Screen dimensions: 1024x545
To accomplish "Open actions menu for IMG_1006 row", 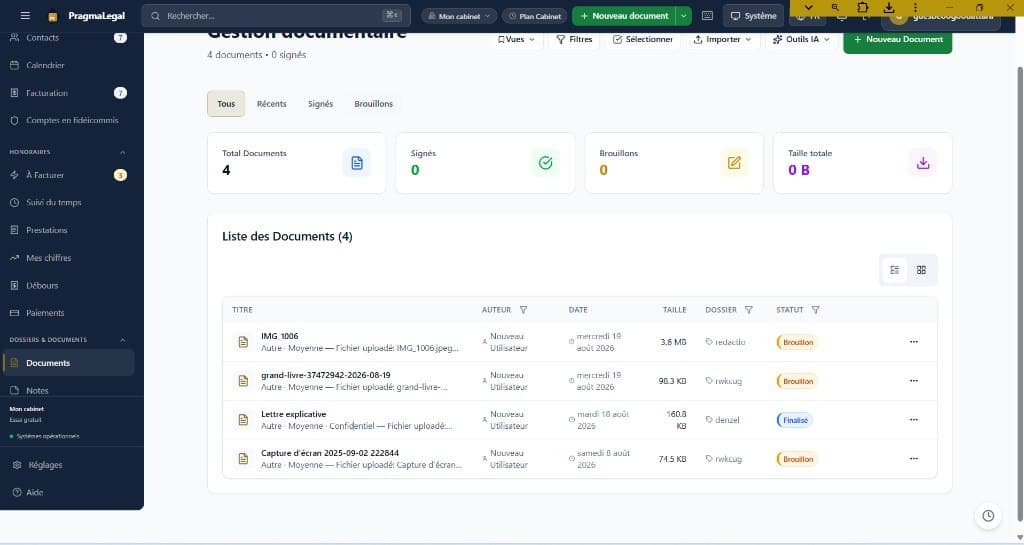I will (x=914, y=342).
